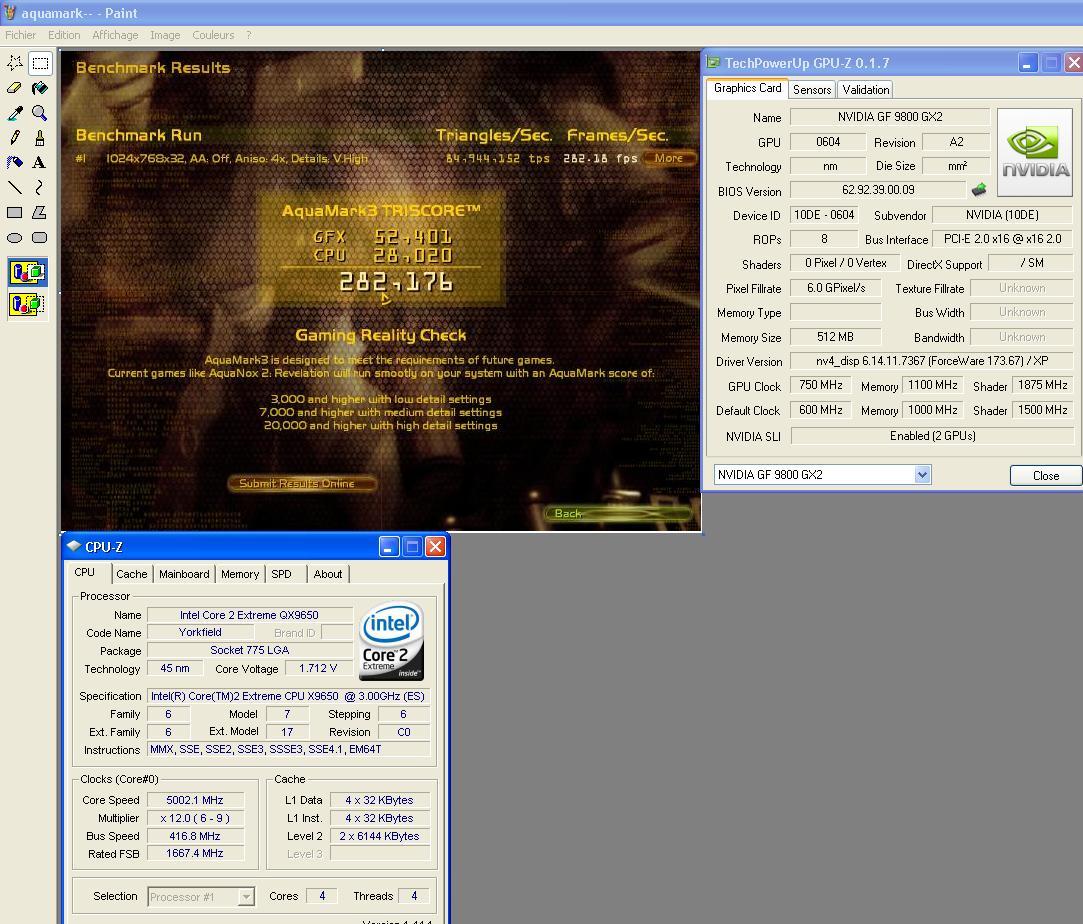Viewport: 1083px width, 924px height.
Task: Pick the Line tool in Paint
Action: click(x=15, y=188)
